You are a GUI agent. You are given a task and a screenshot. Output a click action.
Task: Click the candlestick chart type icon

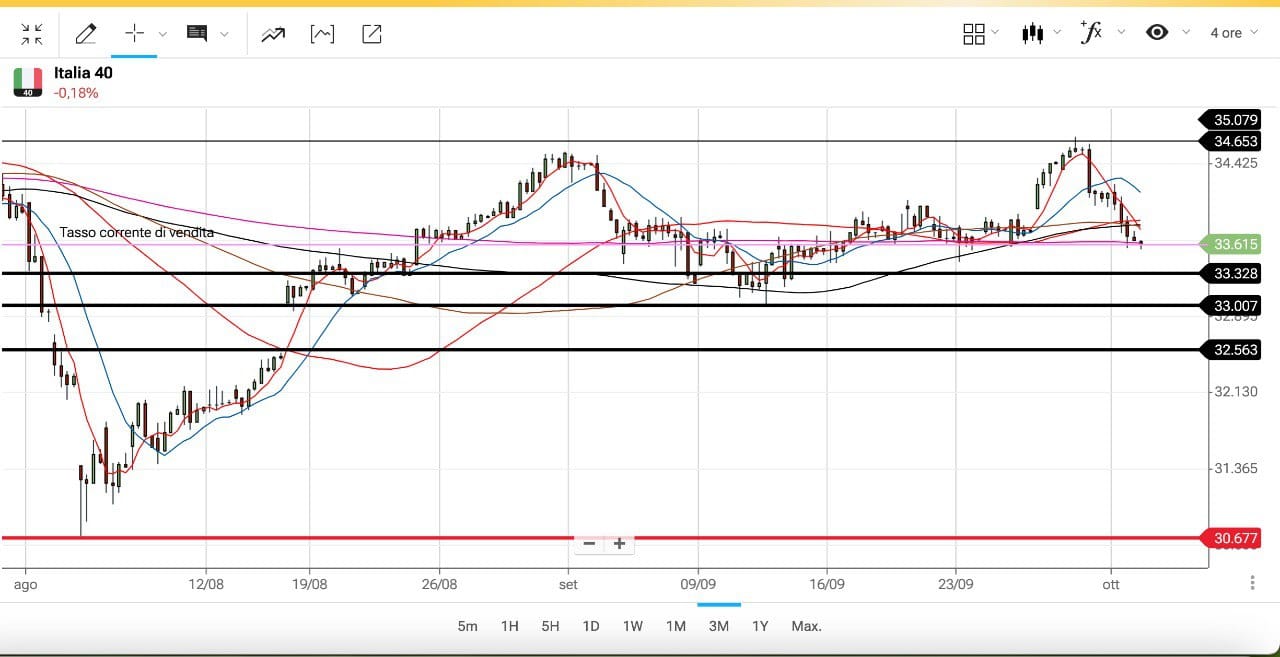click(x=1032, y=33)
